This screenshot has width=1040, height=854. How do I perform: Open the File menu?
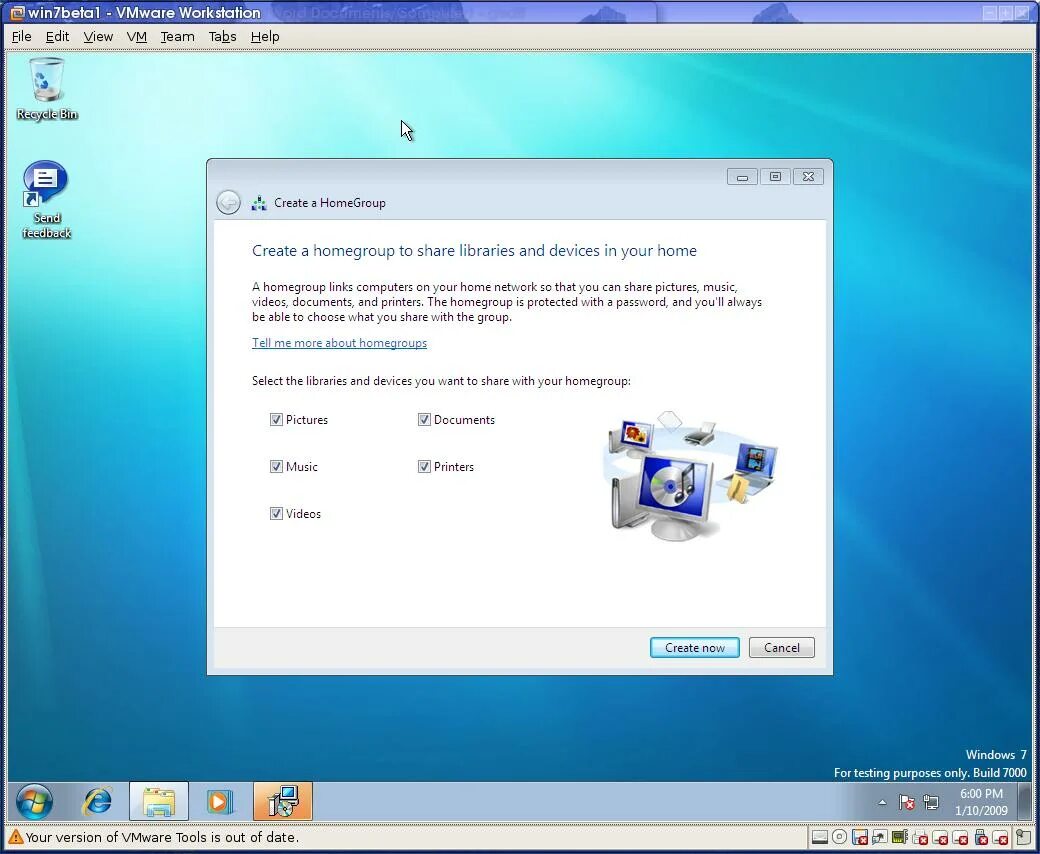tap(21, 36)
